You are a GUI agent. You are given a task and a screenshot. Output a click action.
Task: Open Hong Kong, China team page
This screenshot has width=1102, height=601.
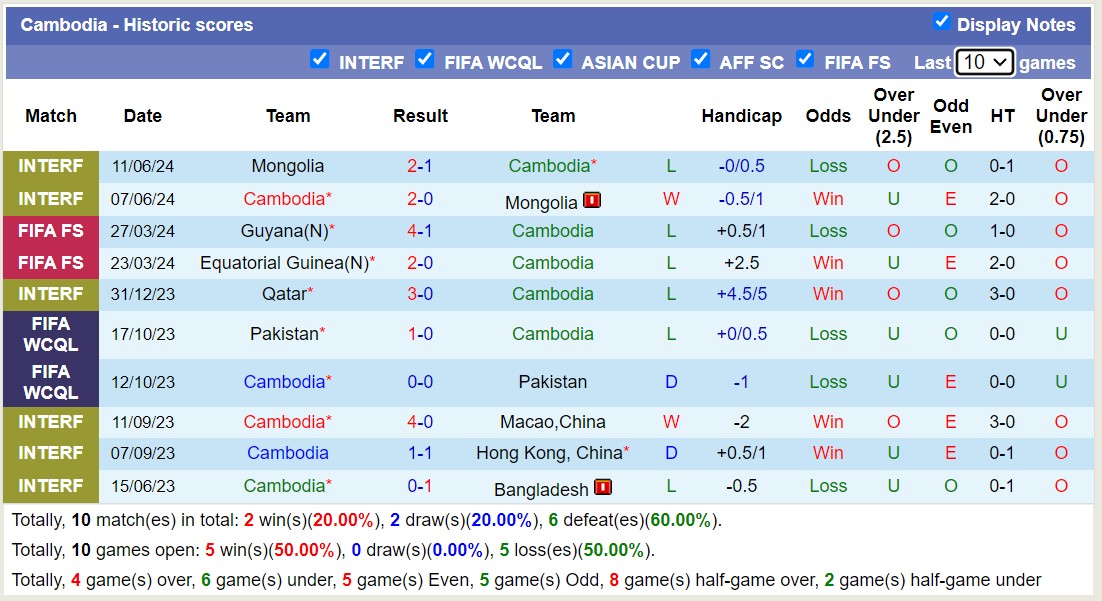pos(549,453)
